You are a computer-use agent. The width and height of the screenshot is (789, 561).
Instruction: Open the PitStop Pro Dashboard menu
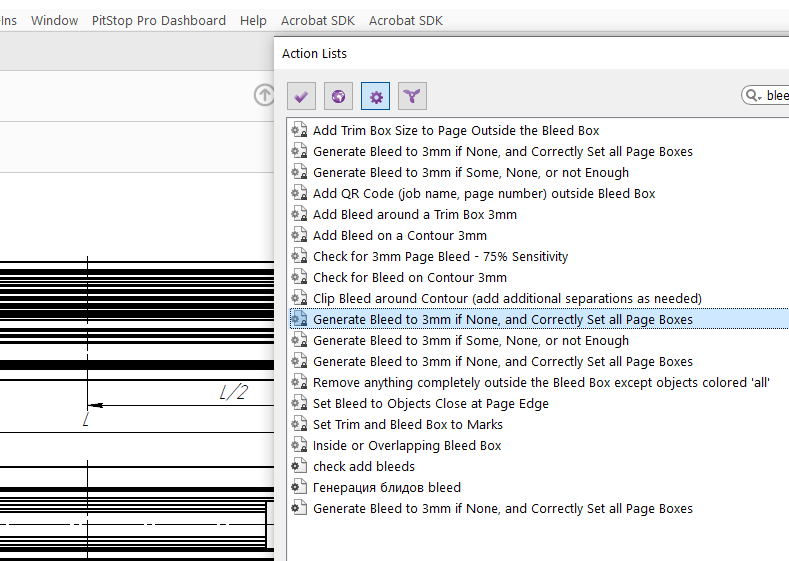(159, 21)
